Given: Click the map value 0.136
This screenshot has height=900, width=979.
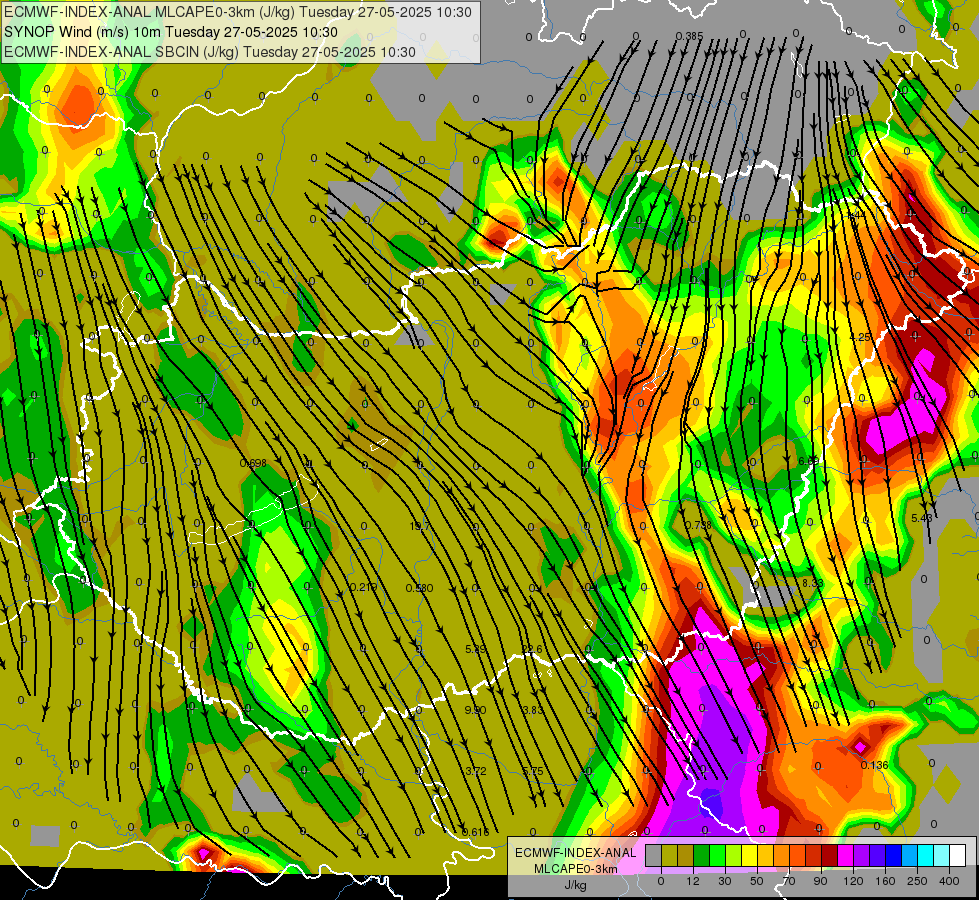Looking at the screenshot, I should 874,765.
